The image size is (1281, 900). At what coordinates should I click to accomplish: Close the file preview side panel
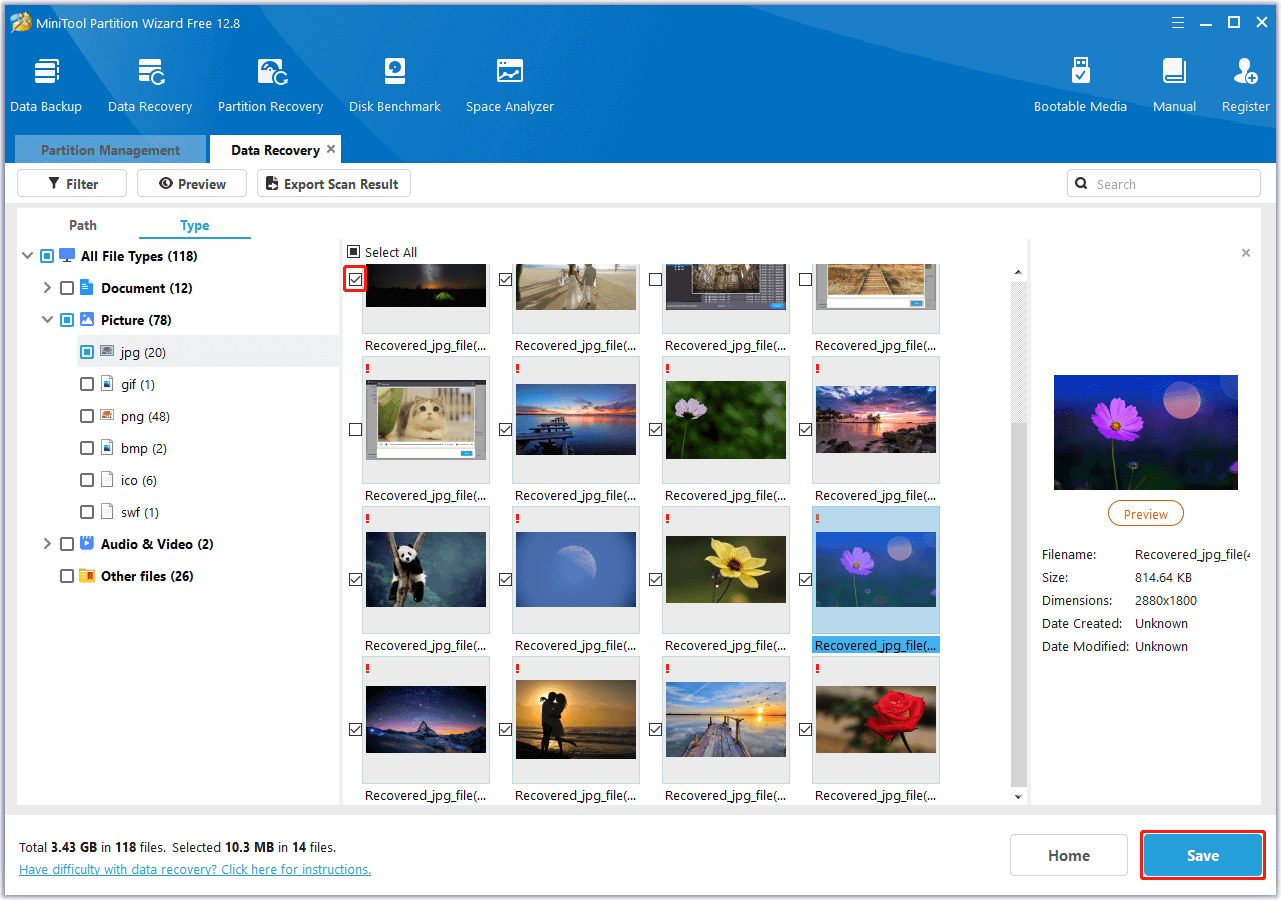click(x=1246, y=253)
